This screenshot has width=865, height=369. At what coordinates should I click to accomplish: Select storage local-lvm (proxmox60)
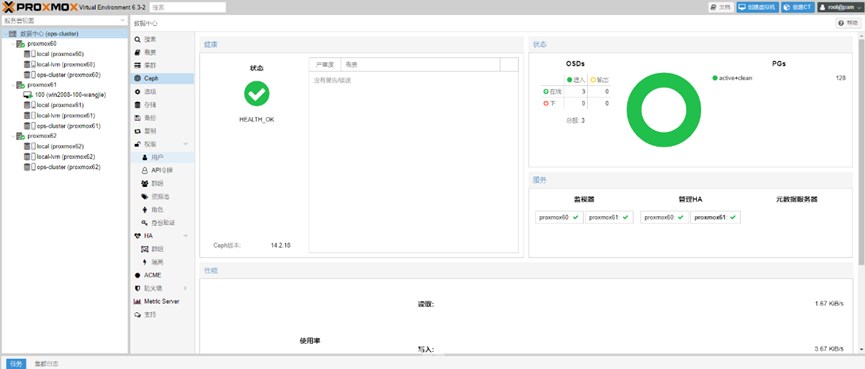[65, 65]
